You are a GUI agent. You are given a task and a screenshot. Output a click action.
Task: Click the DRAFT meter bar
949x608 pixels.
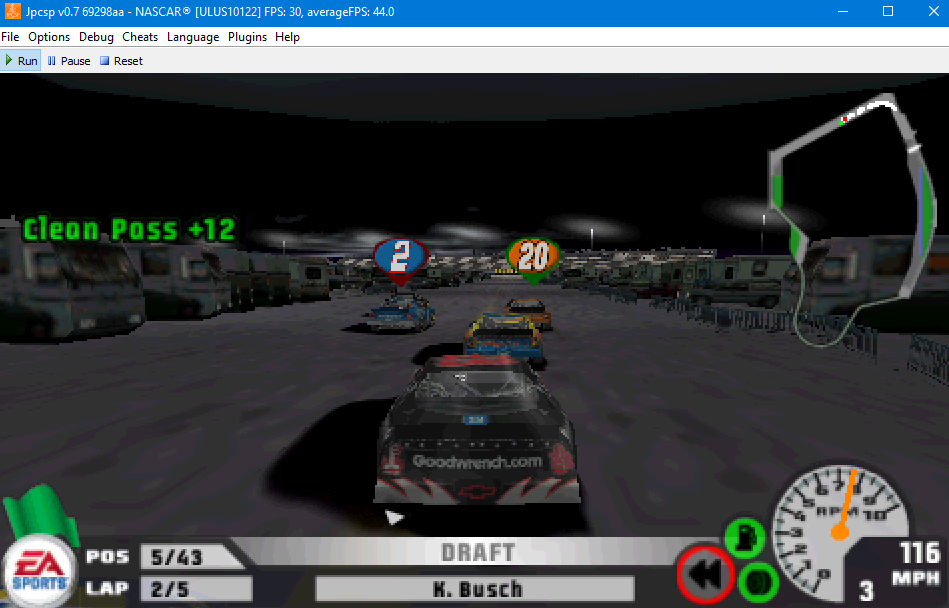tap(478, 552)
